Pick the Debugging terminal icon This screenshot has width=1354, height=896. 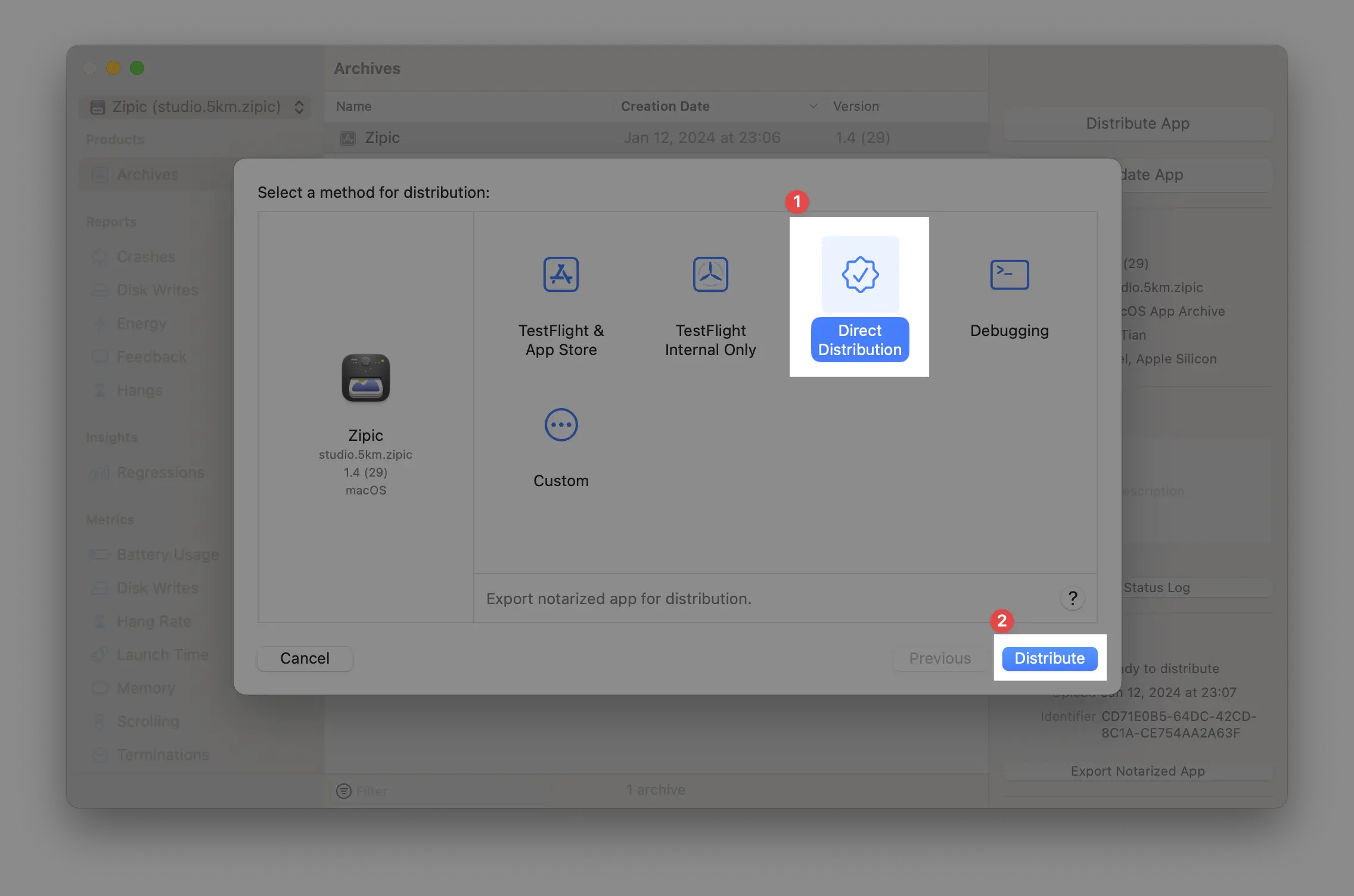click(1010, 275)
